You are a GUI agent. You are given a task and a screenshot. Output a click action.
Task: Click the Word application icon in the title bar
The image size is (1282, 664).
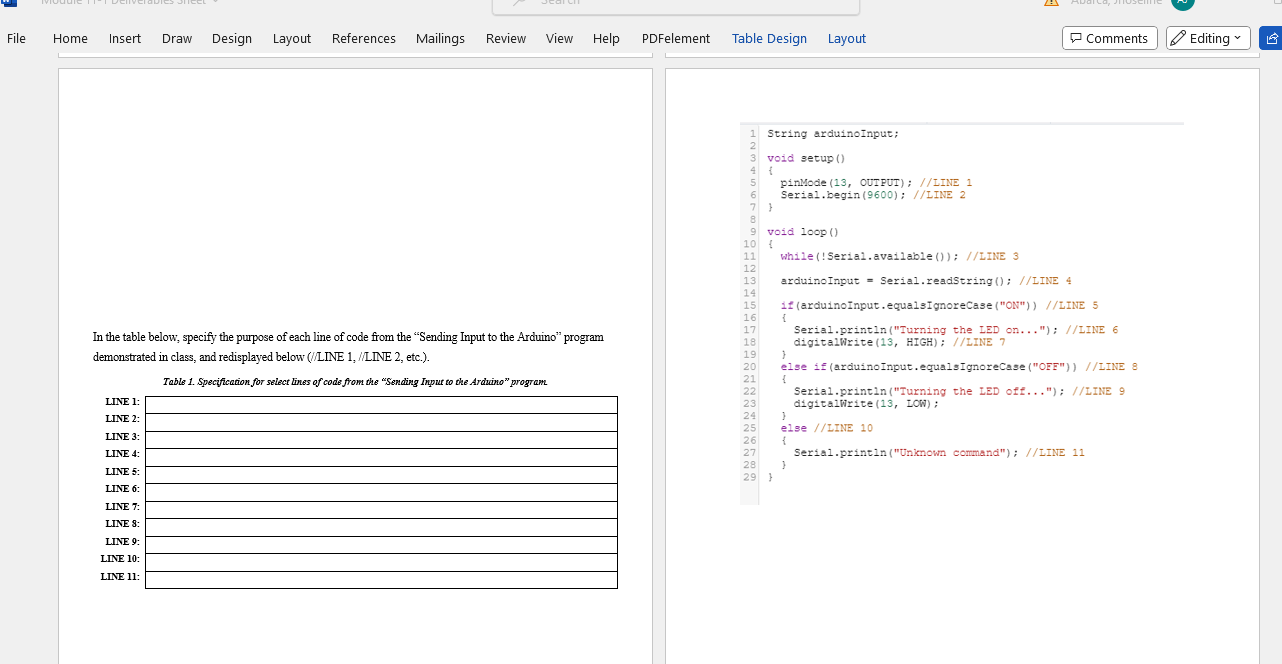pos(11,6)
